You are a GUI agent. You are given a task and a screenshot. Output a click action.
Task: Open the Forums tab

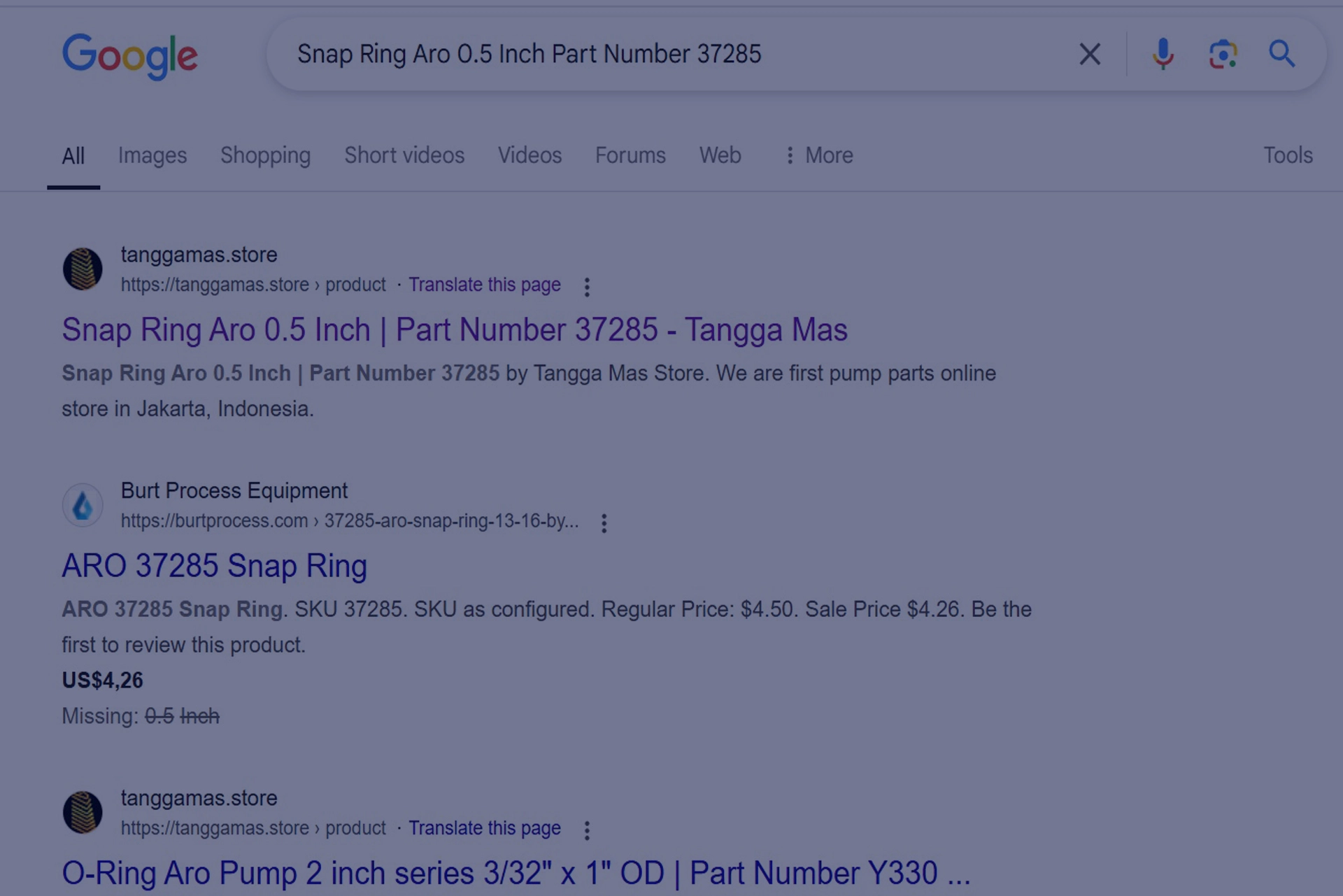click(x=630, y=155)
